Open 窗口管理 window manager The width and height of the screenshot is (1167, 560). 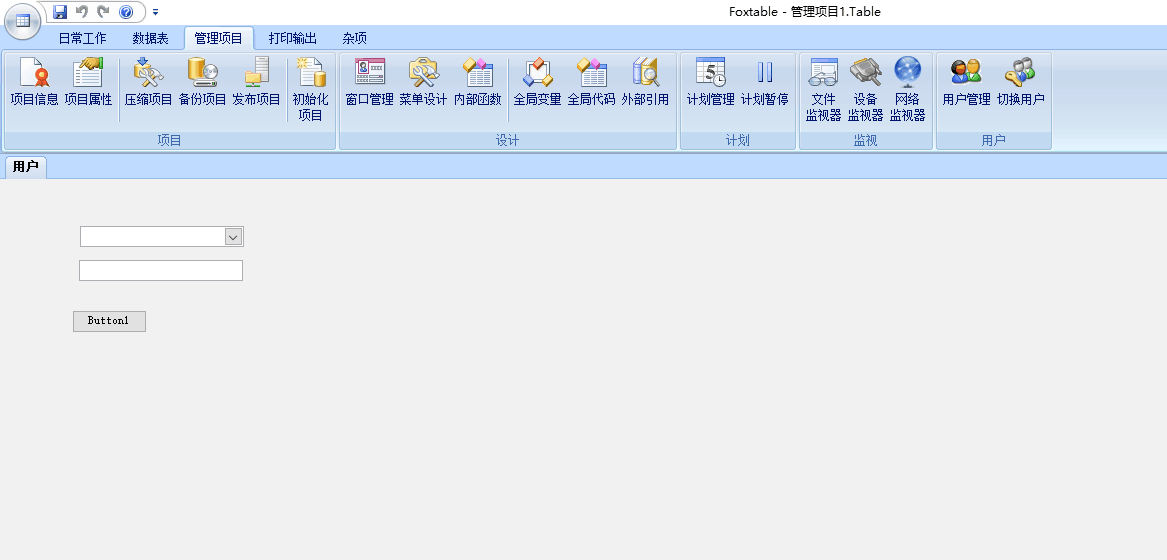click(x=369, y=81)
